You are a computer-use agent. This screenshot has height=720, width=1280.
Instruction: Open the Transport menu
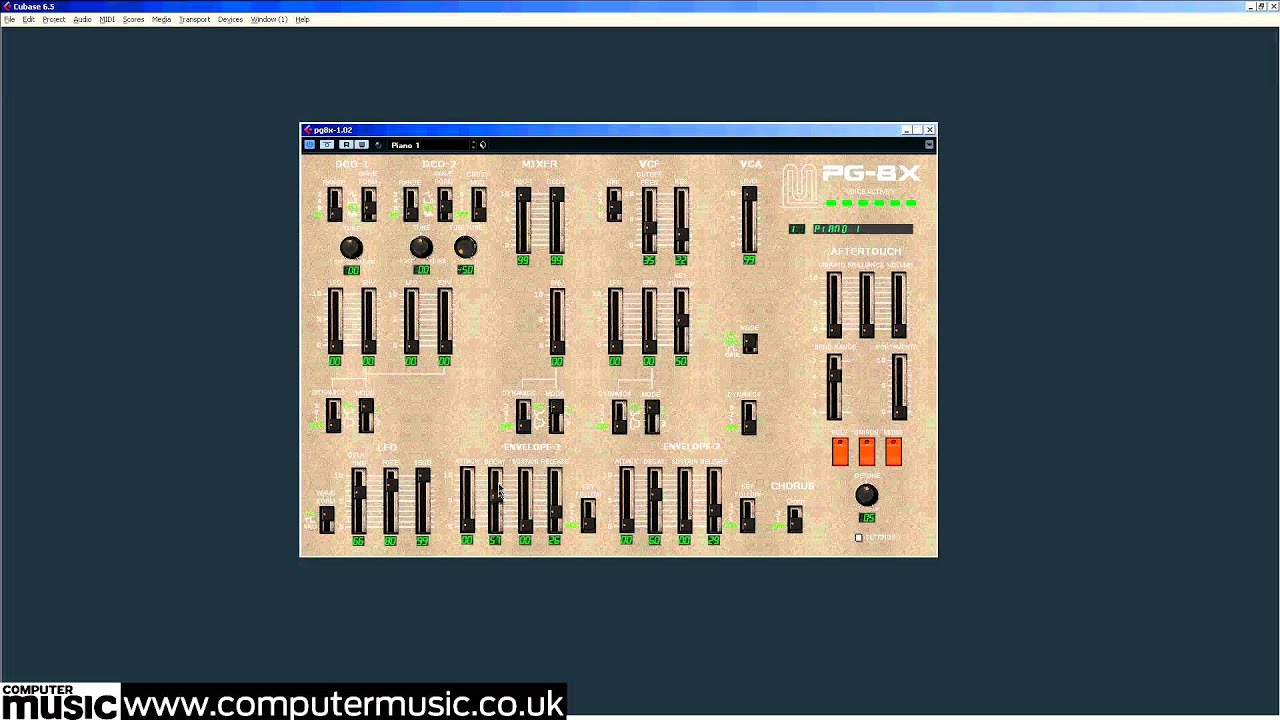tap(194, 19)
